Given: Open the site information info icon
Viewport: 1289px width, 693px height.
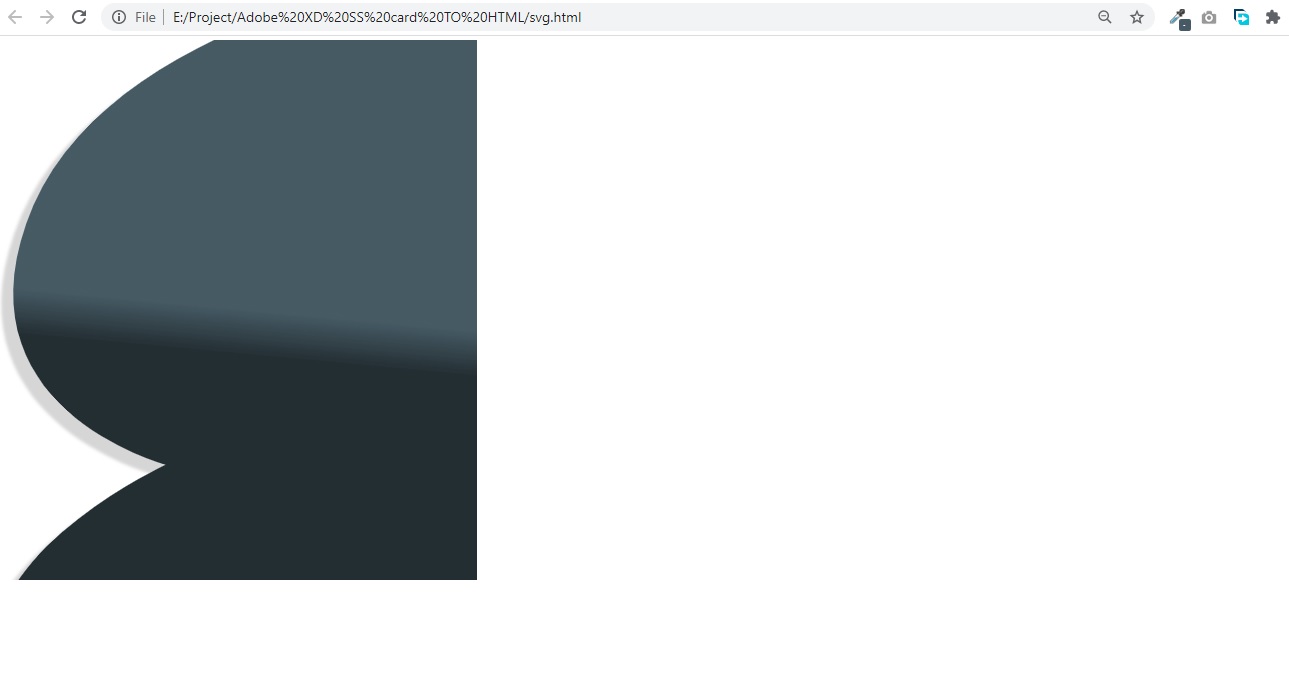Looking at the screenshot, I should [x=119, y=17].
